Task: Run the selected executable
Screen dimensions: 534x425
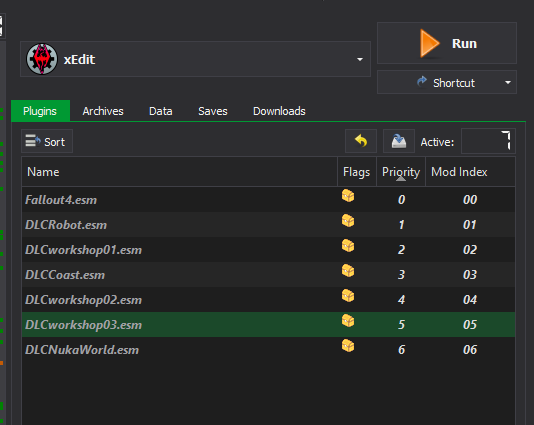Action: [x=447, y=43]
